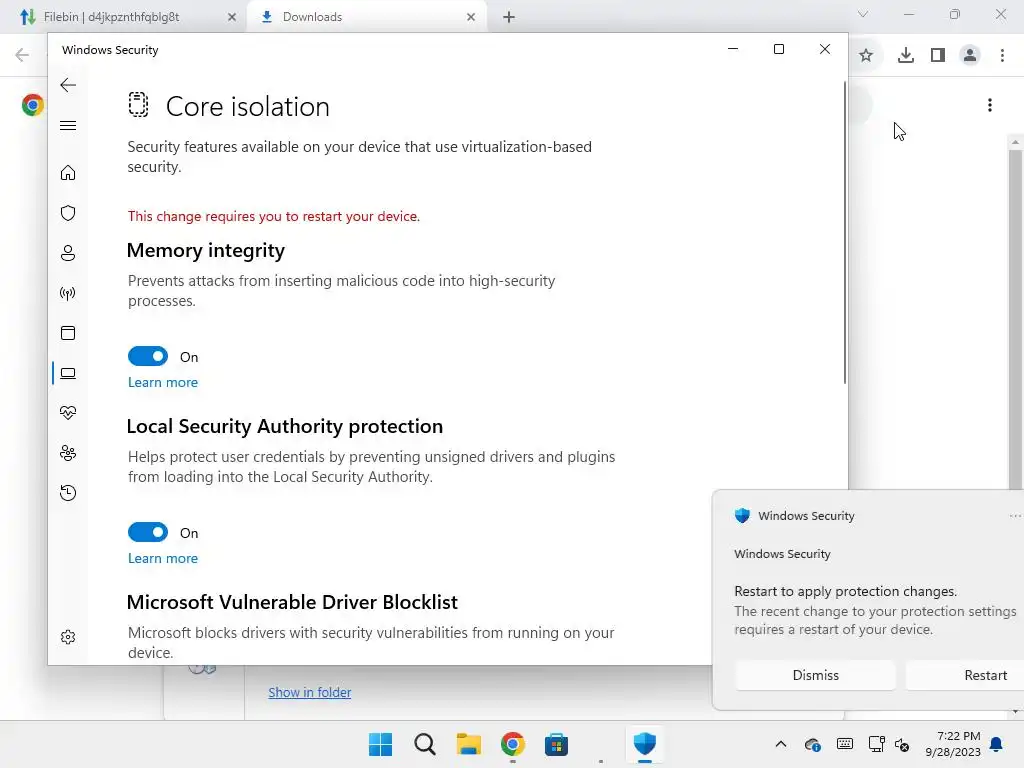Toggle Chrome side panel
The width and height of the screenshot is (1024, 768).
pyautogui.click(x=938, y=56)
